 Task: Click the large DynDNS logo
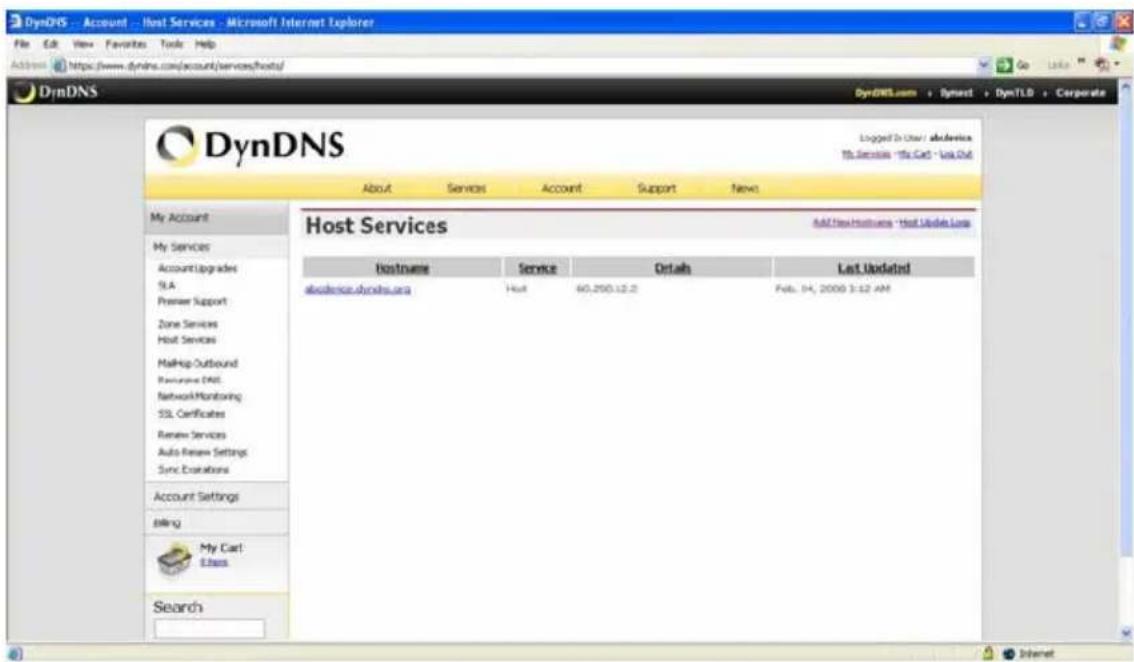250,145
